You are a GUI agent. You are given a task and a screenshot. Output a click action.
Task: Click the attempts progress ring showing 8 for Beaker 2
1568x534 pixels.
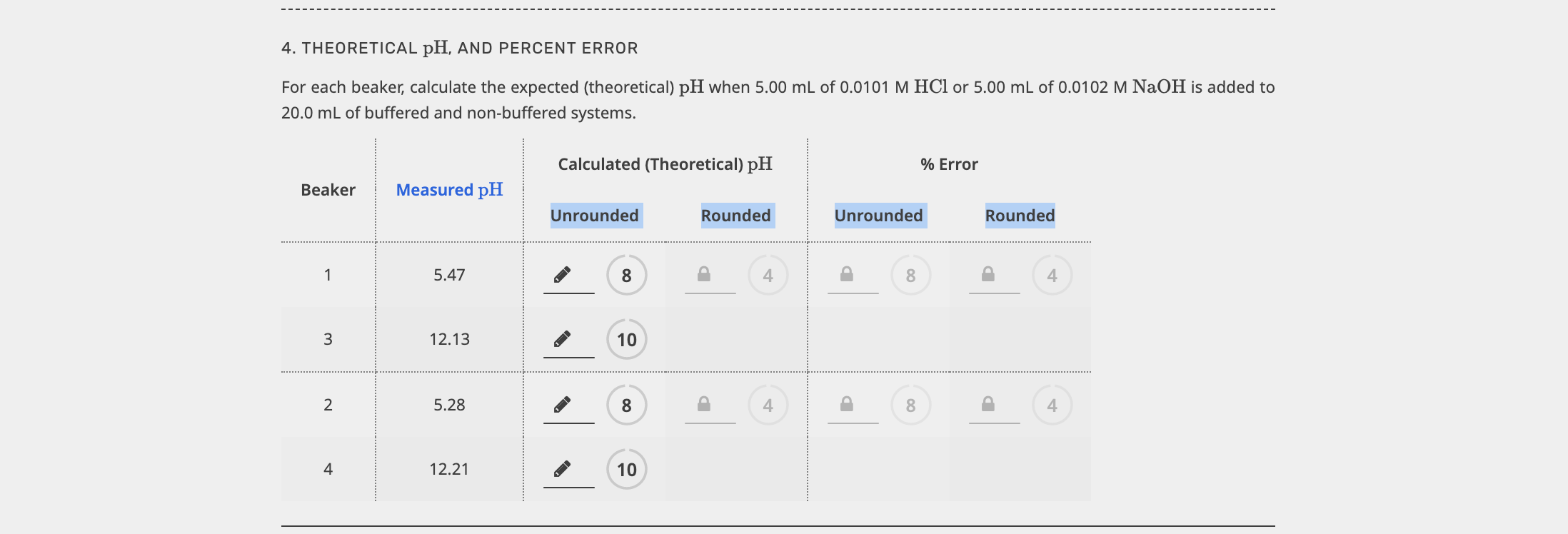[x=625, y=404]
